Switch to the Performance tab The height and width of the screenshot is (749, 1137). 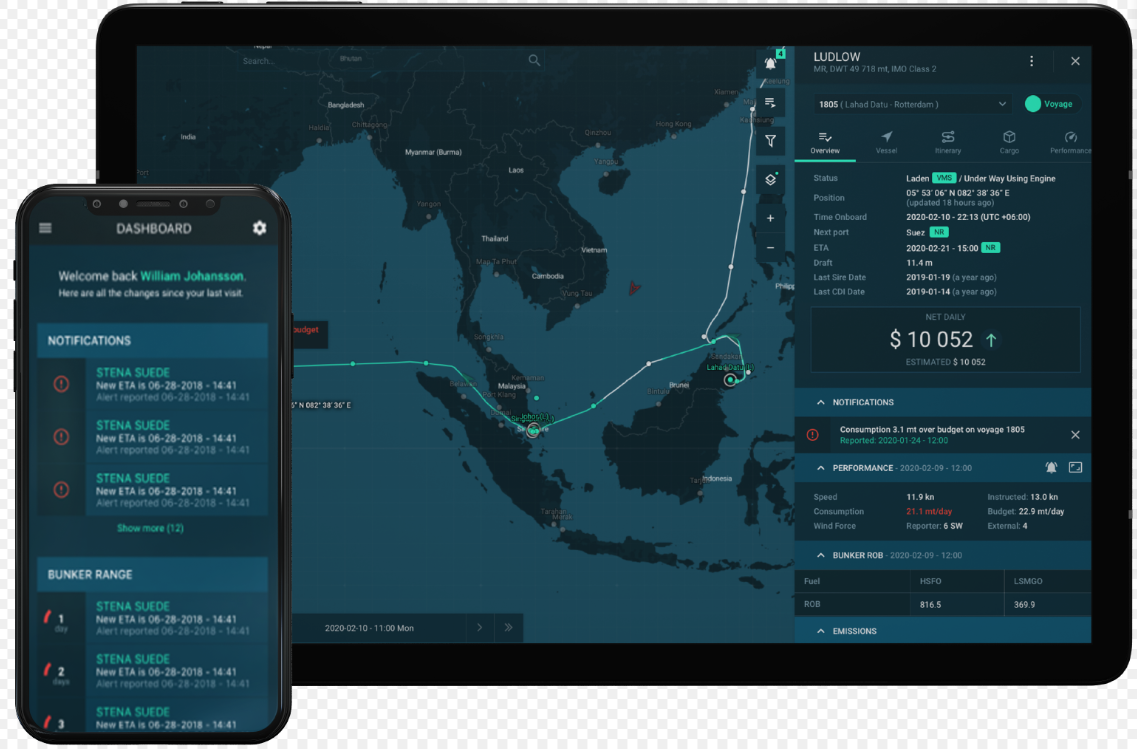tap(1070, 143)
